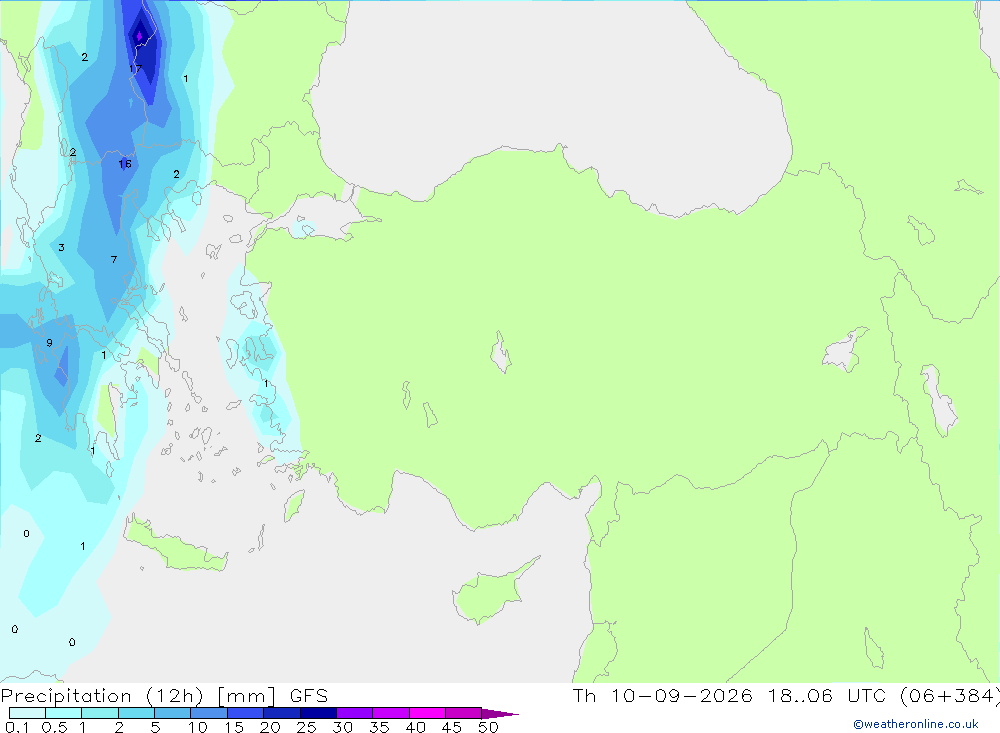Image resolution: width=1000 pixels, height=733 pixels.
Task: Select the 35–40 mm purple legend swatch
Action: pos(391,713)
